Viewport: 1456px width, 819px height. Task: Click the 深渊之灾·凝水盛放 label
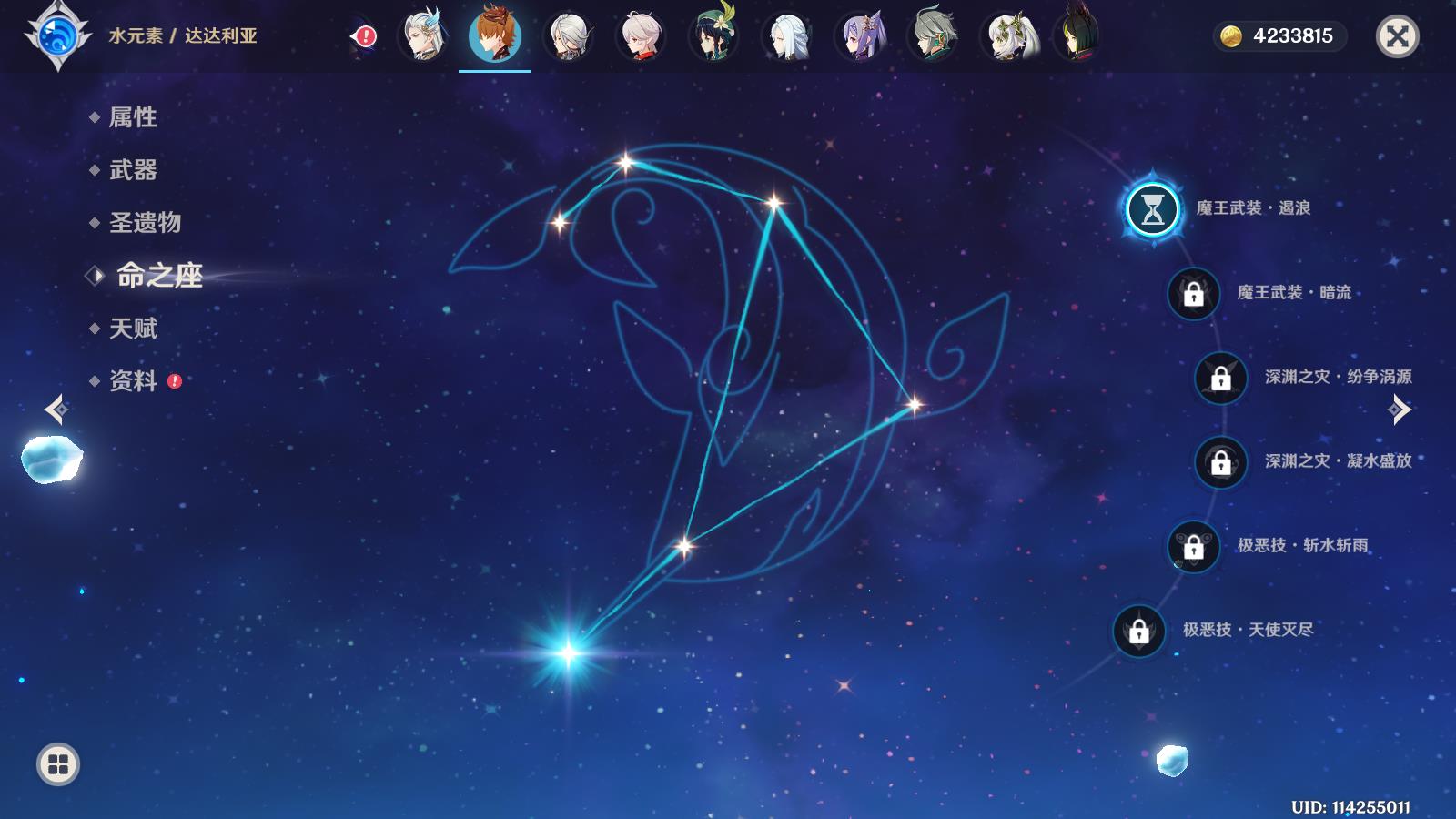(x=1338, y=461)
